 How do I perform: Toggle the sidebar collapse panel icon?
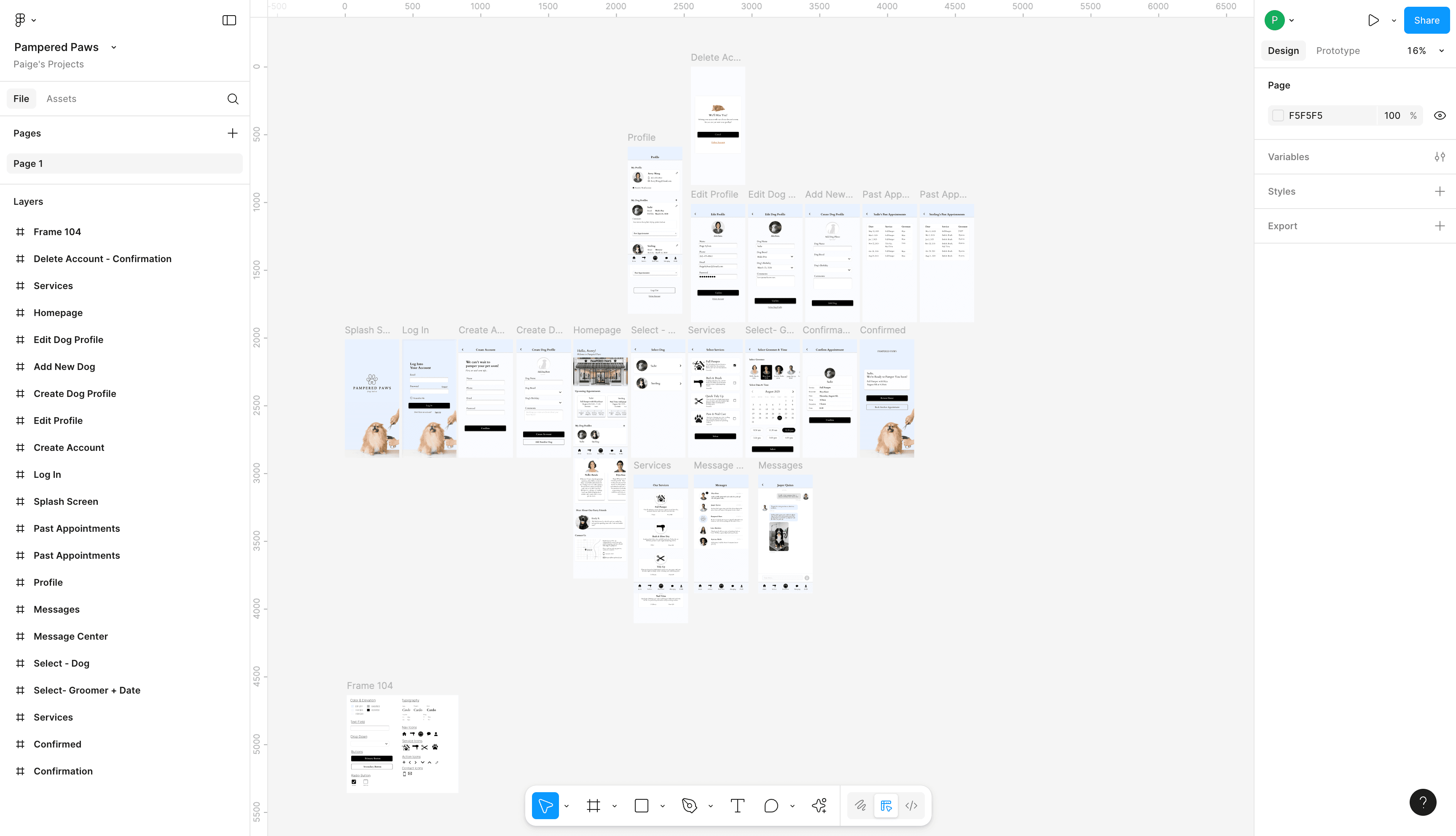click(229, 20)
